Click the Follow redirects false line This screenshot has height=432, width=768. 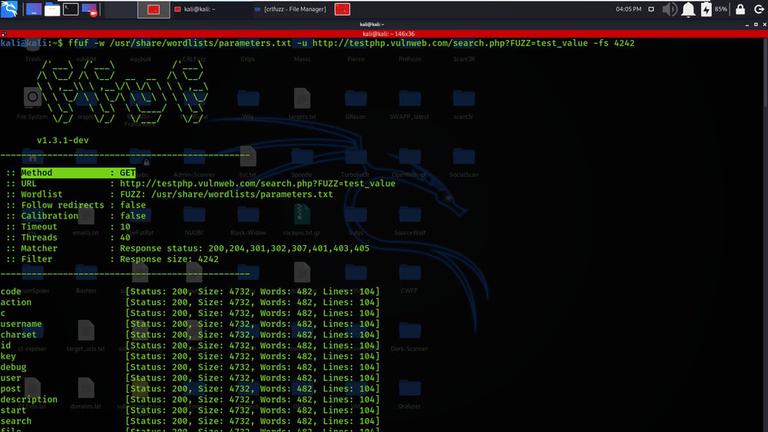tap(76, 205)
